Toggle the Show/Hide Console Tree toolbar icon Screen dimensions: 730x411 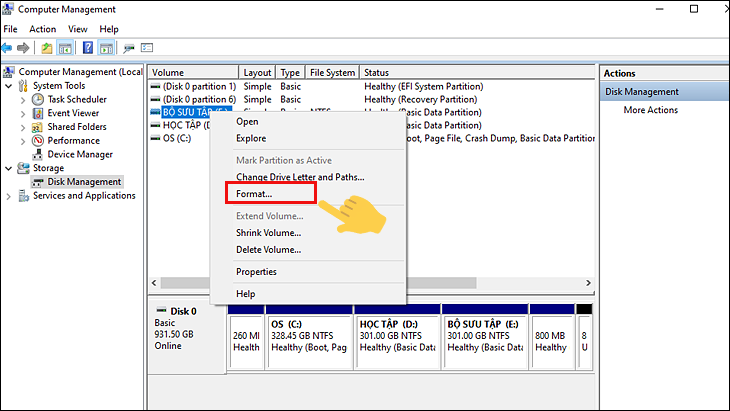65,48
